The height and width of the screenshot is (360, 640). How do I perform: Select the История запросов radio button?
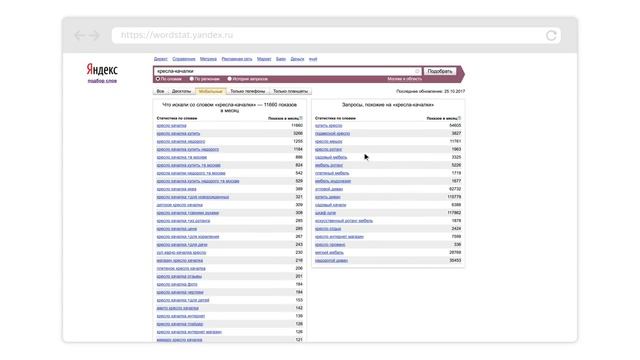(229, 79)
